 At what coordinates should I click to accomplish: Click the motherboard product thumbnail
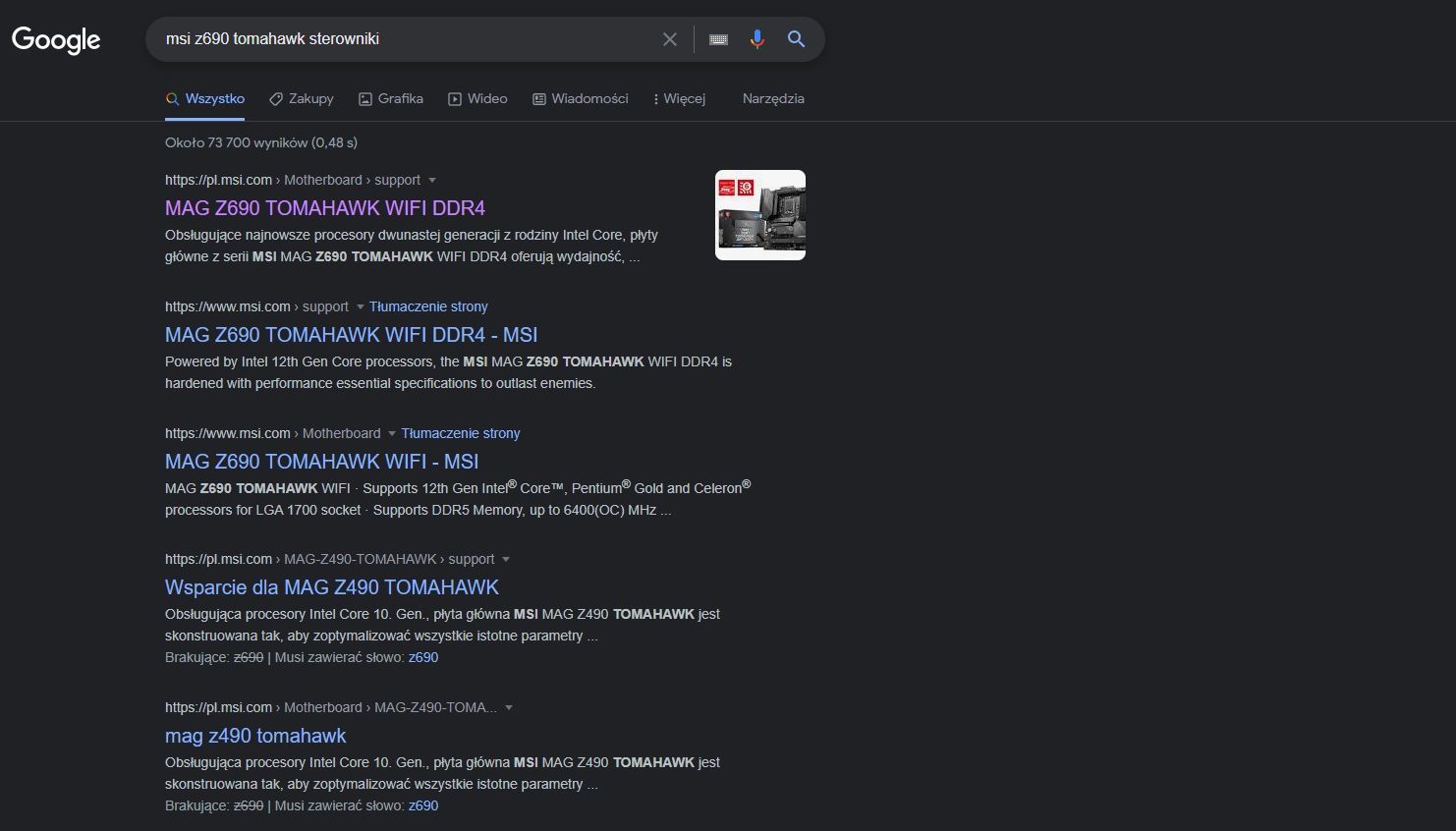760,215
